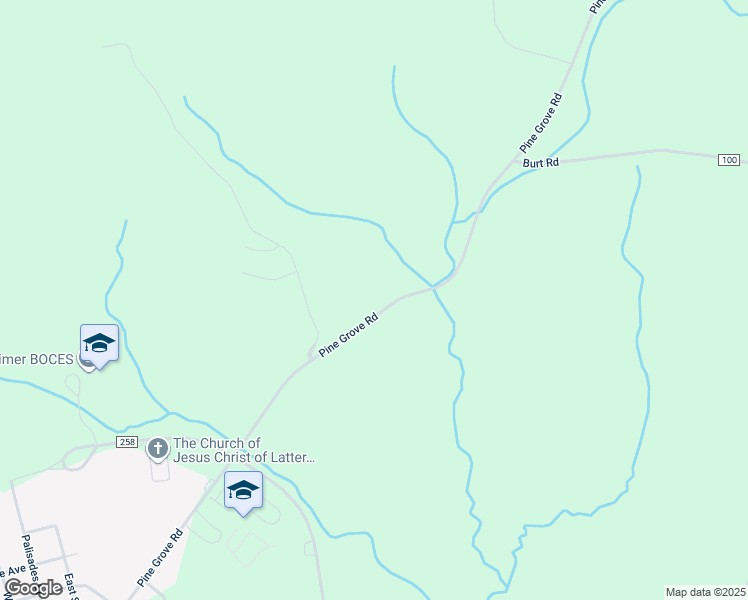
Task: Open The Church of Jesus Christ label
Action: point(243,450)
